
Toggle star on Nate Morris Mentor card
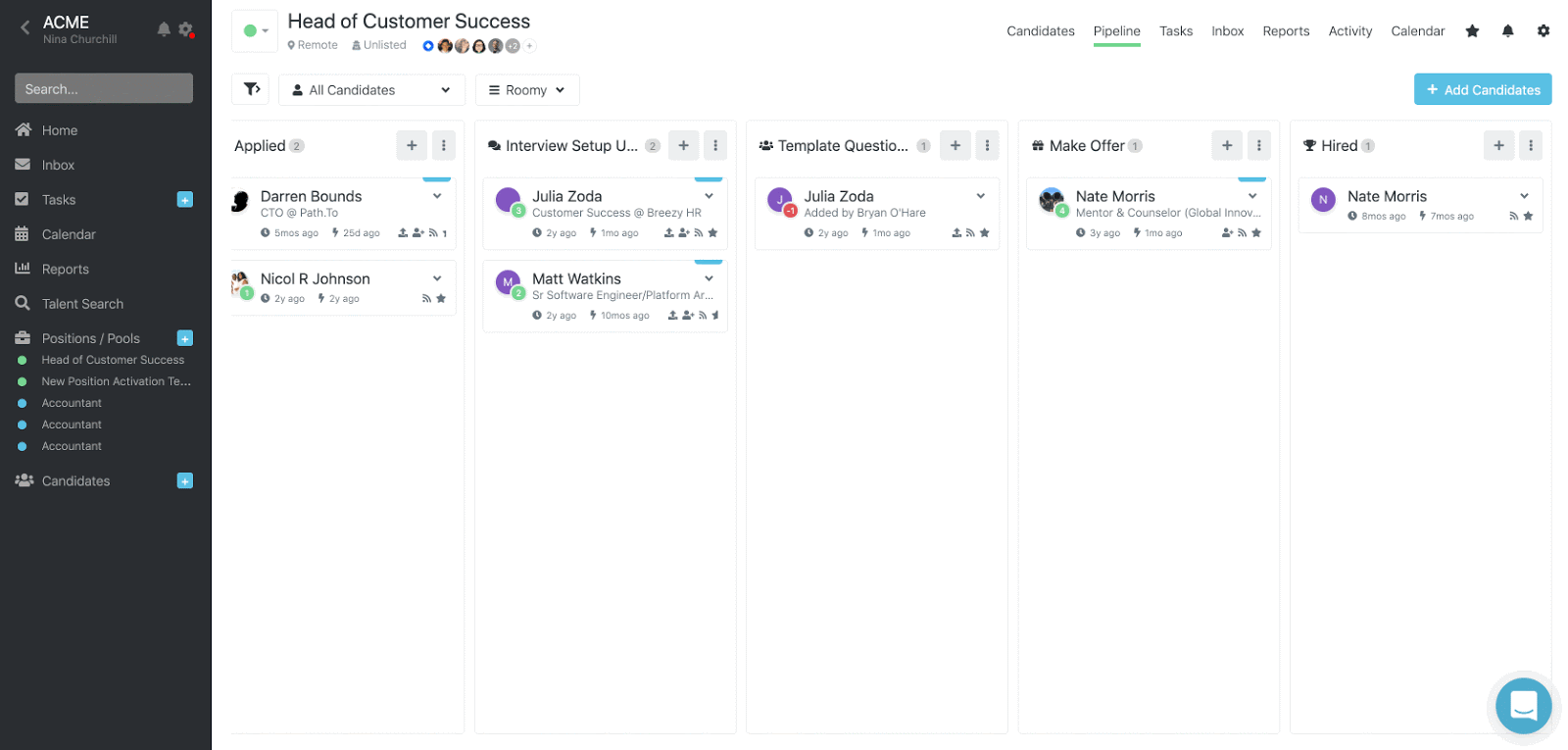[x=1256, y=232]
